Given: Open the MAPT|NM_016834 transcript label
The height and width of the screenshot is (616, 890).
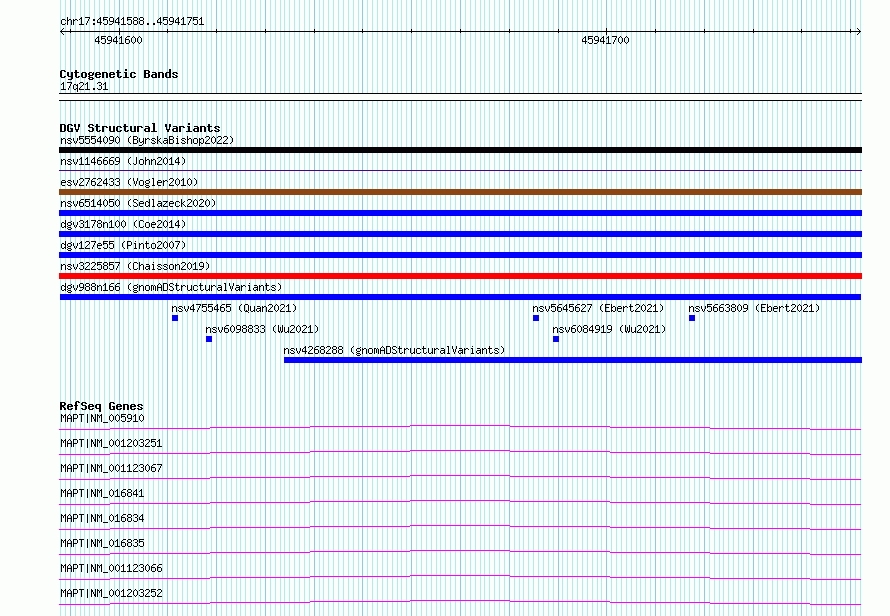Looking at the screenshot, I should coord(102,518).
